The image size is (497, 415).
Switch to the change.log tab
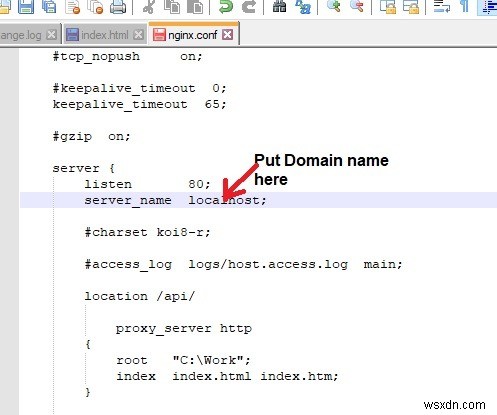(21, 35)
